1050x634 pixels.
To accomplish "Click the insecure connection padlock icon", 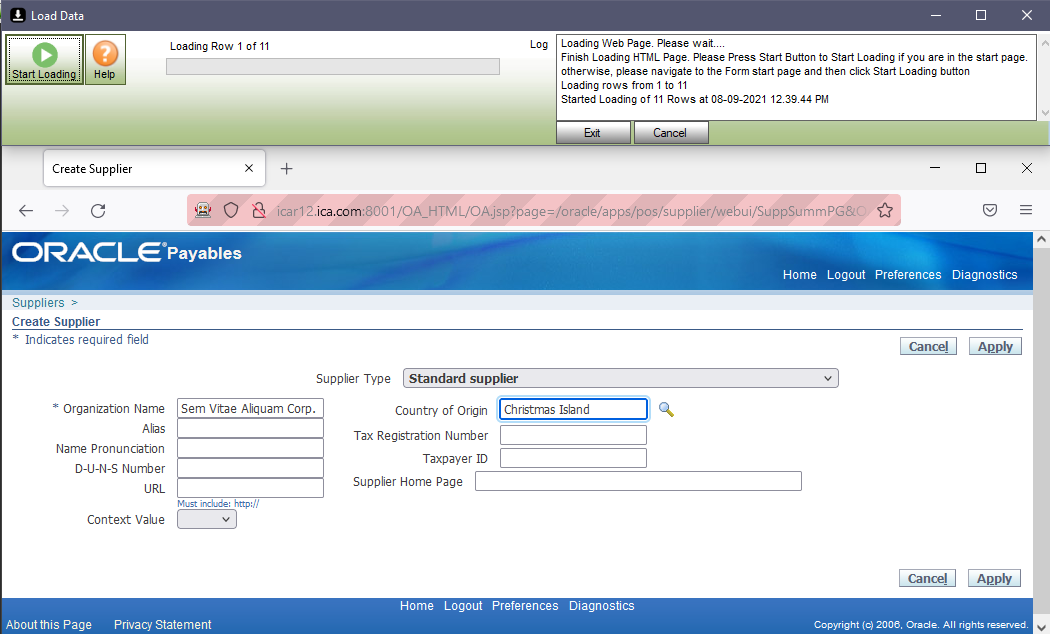I will pyautogui.click(x=258, y=210).
